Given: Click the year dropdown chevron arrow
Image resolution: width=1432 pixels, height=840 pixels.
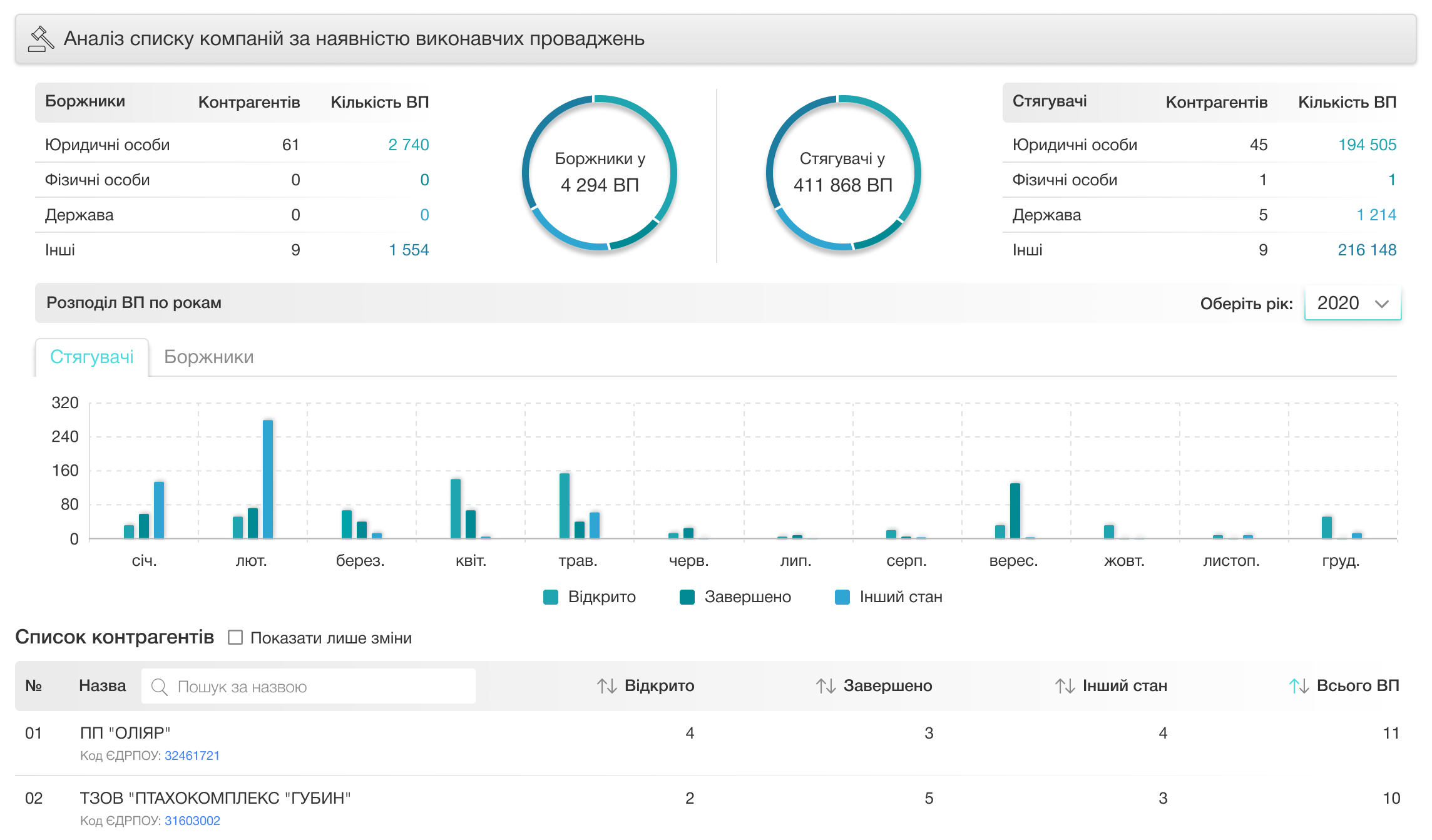Looking at the screenshot, I should tap(1382, 304).
